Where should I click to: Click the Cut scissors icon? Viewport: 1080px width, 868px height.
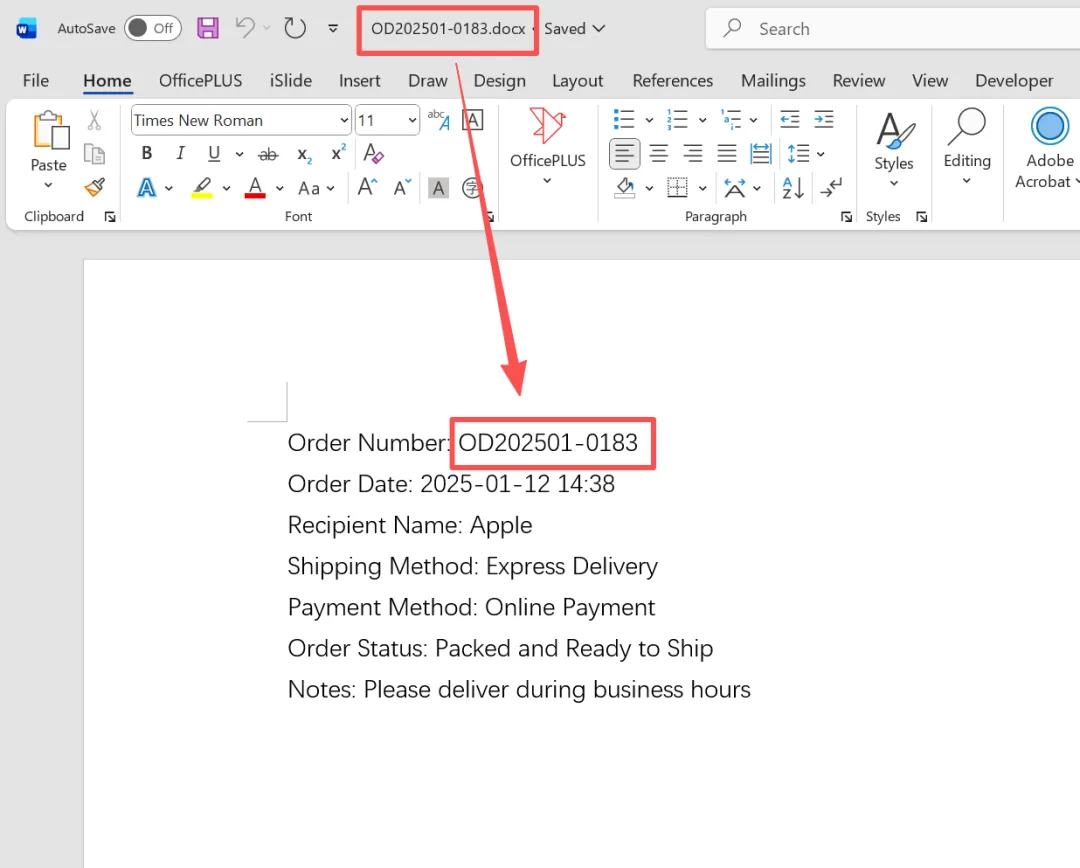coord(94,121)
